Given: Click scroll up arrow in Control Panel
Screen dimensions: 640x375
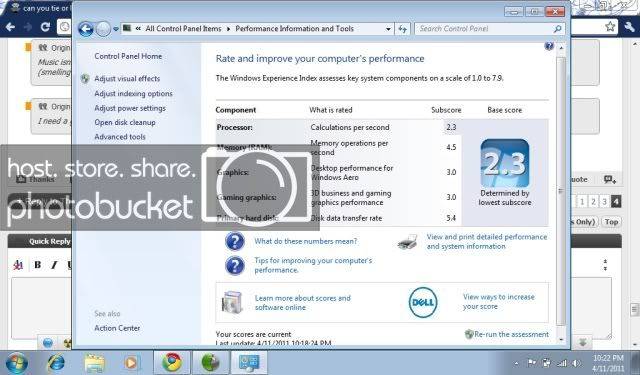Looking at the screenshot, I should 561,48.
